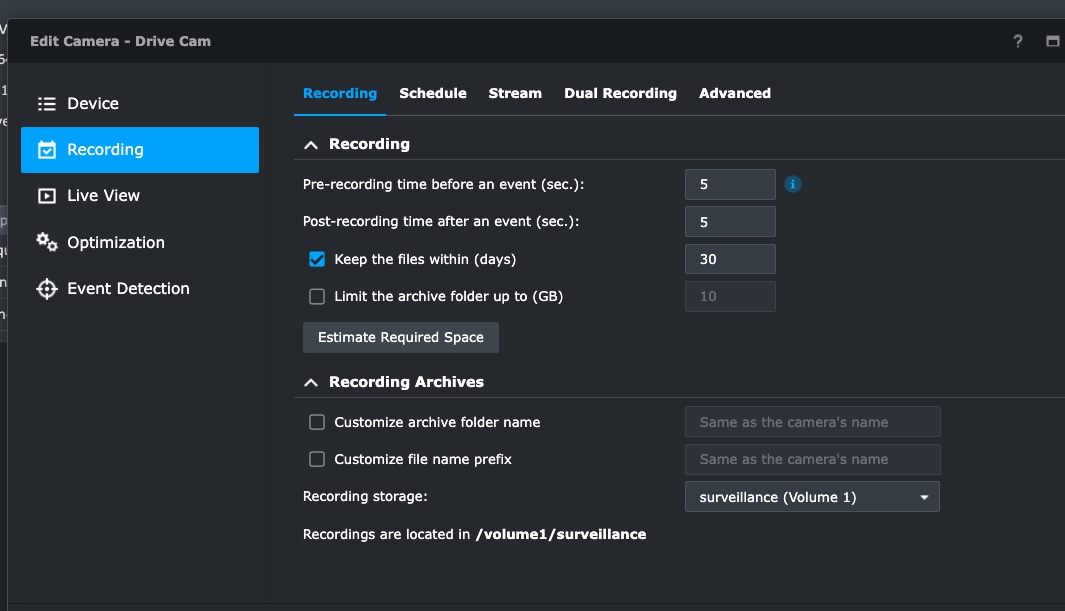Click the Estimate Required Space button
1065x611 pixels.
(x=400, y=337)
